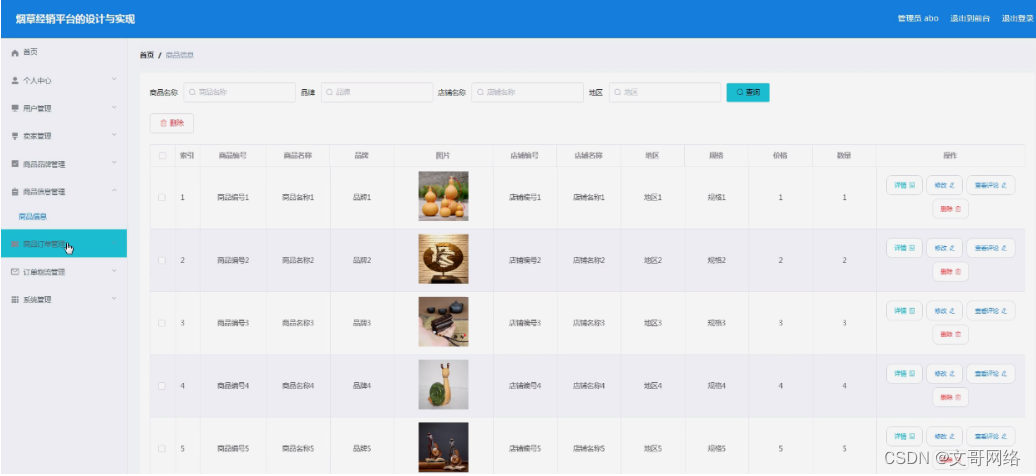
Task: Click the 店铺名称4 cell
Action: (589, 385)
